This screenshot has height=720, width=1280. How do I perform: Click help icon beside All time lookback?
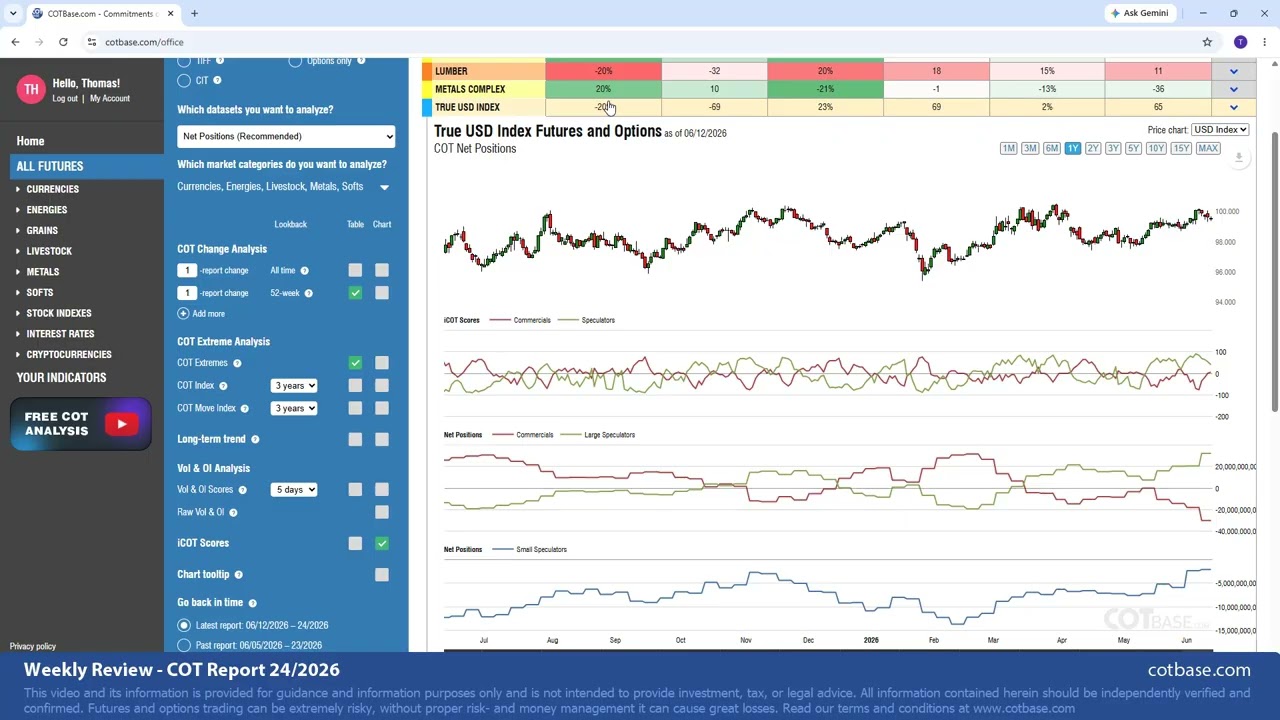[304, 270]
